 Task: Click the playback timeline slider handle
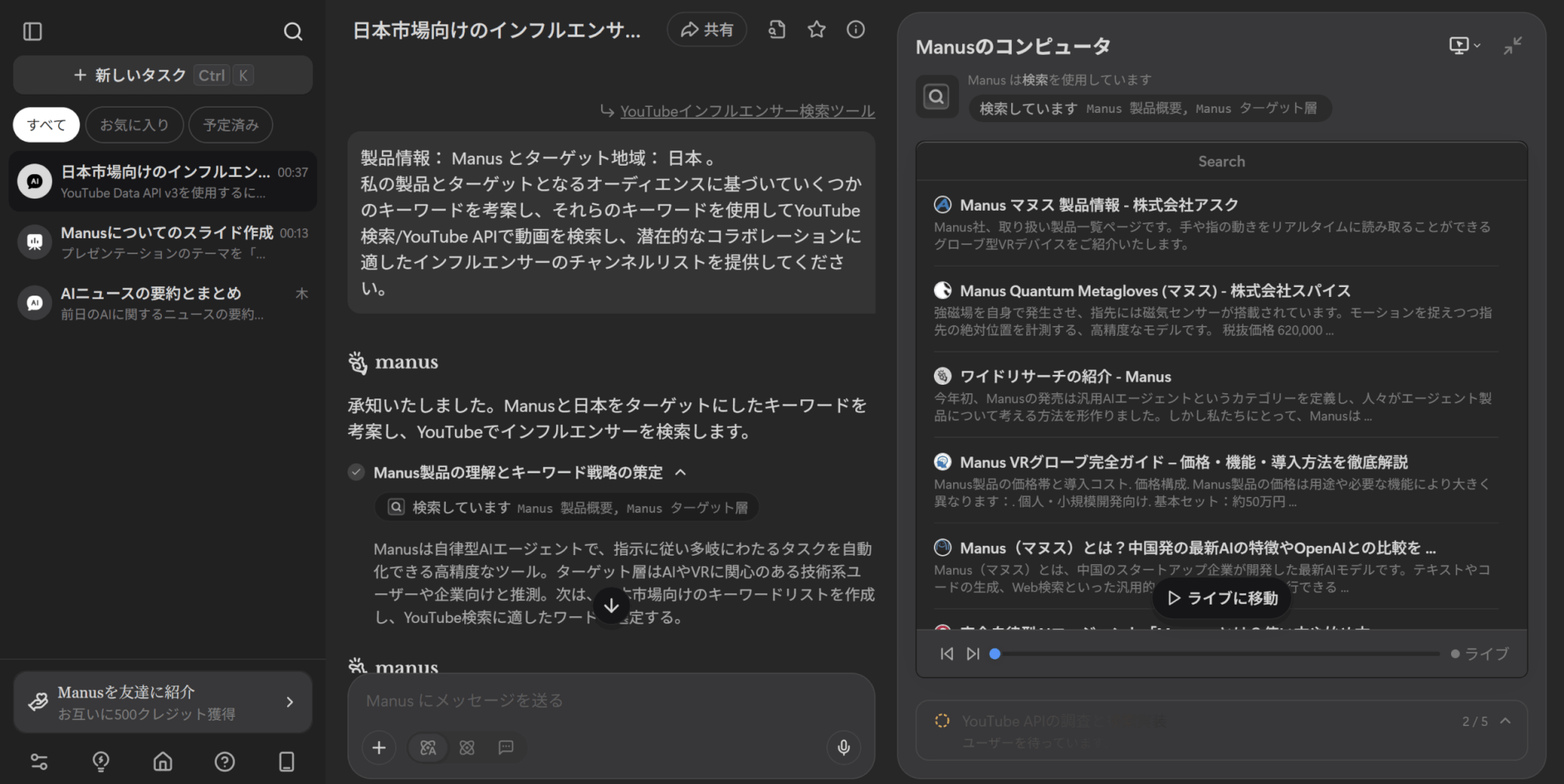coord(994,653)
